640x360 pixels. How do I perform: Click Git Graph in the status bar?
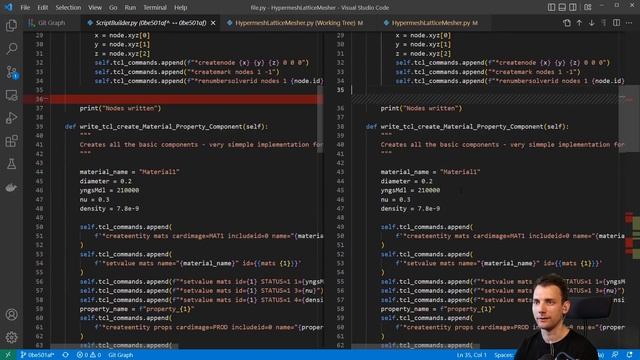[x=120, y=355]
